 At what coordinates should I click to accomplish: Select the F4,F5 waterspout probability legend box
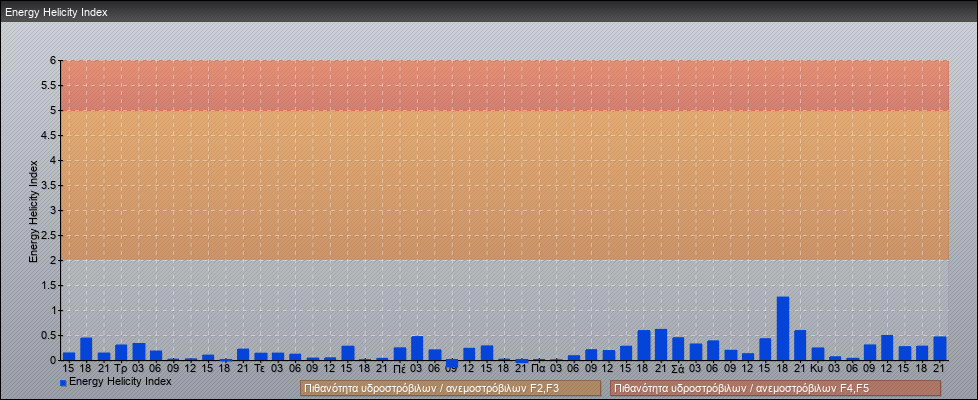click(x=775, y=388)
